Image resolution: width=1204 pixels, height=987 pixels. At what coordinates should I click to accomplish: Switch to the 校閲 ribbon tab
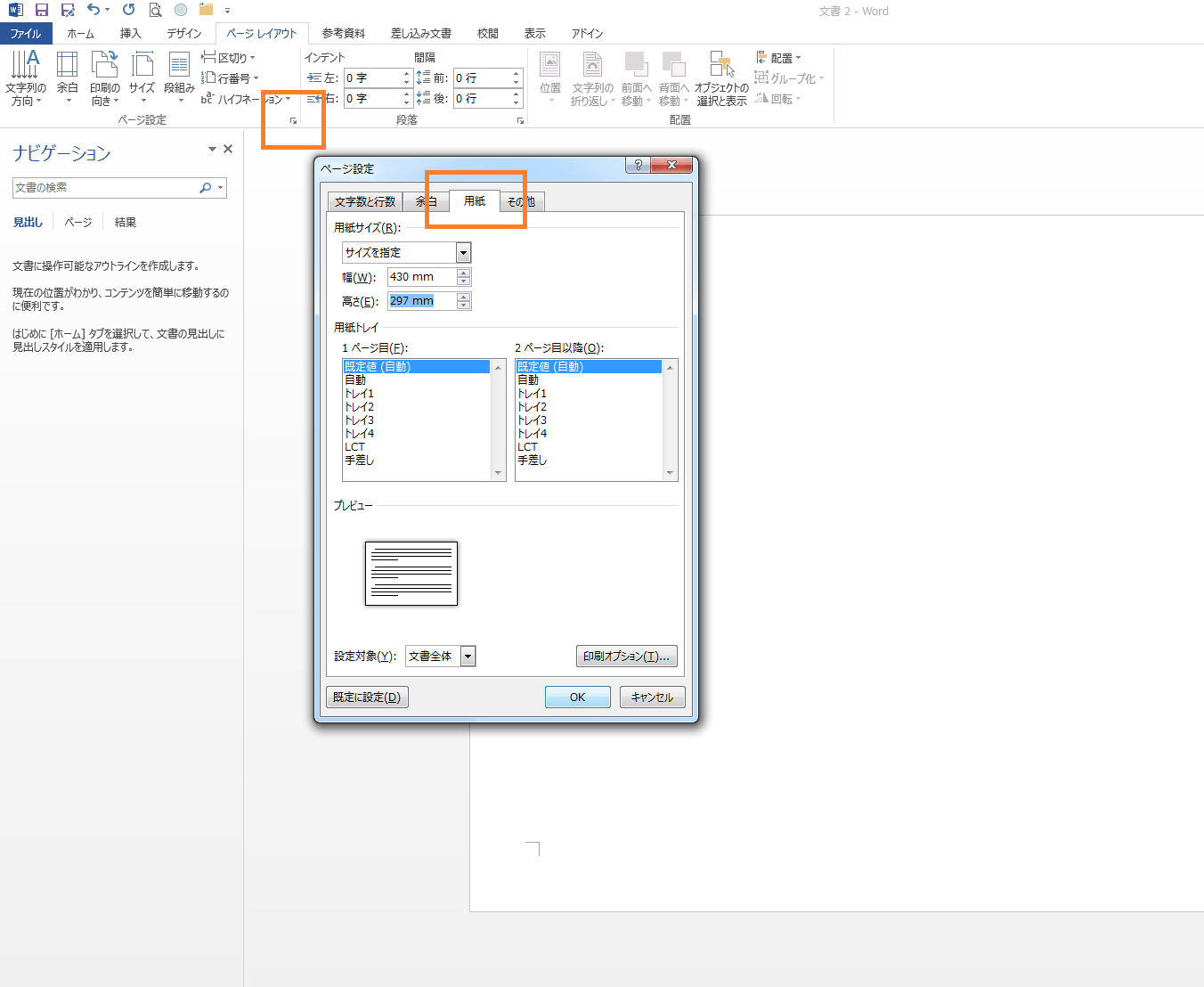point(488,33)
